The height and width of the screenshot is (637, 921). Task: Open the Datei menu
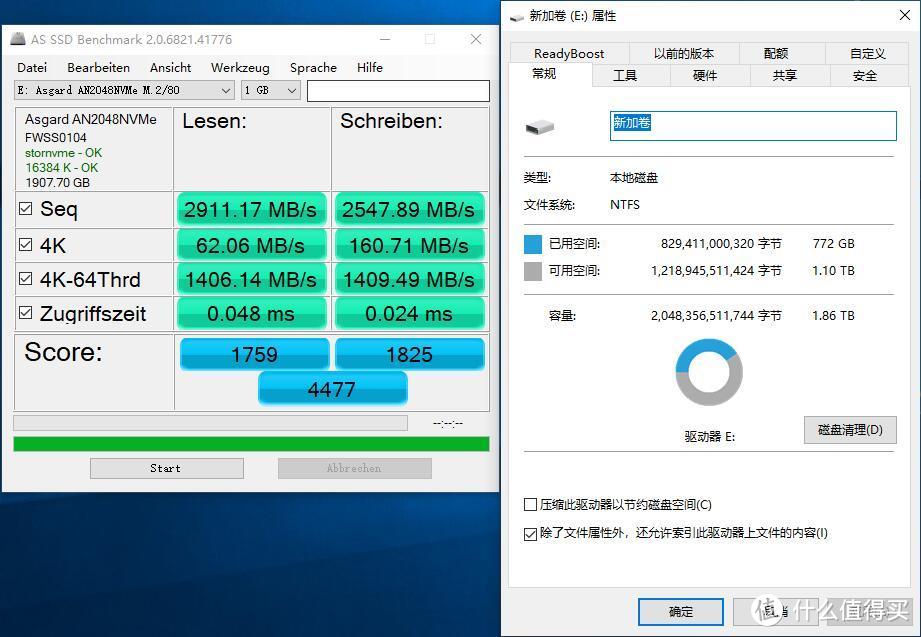point(32,68)
